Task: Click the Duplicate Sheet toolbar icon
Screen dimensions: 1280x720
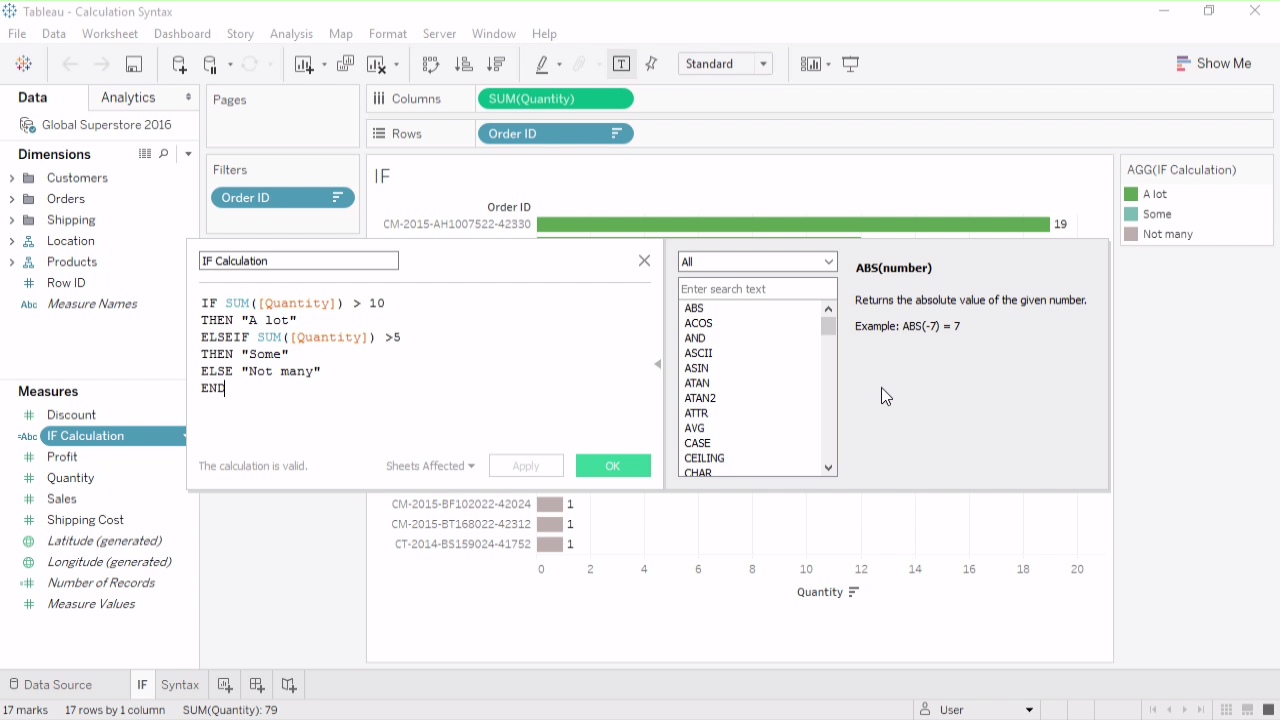Action: (345, 64)
